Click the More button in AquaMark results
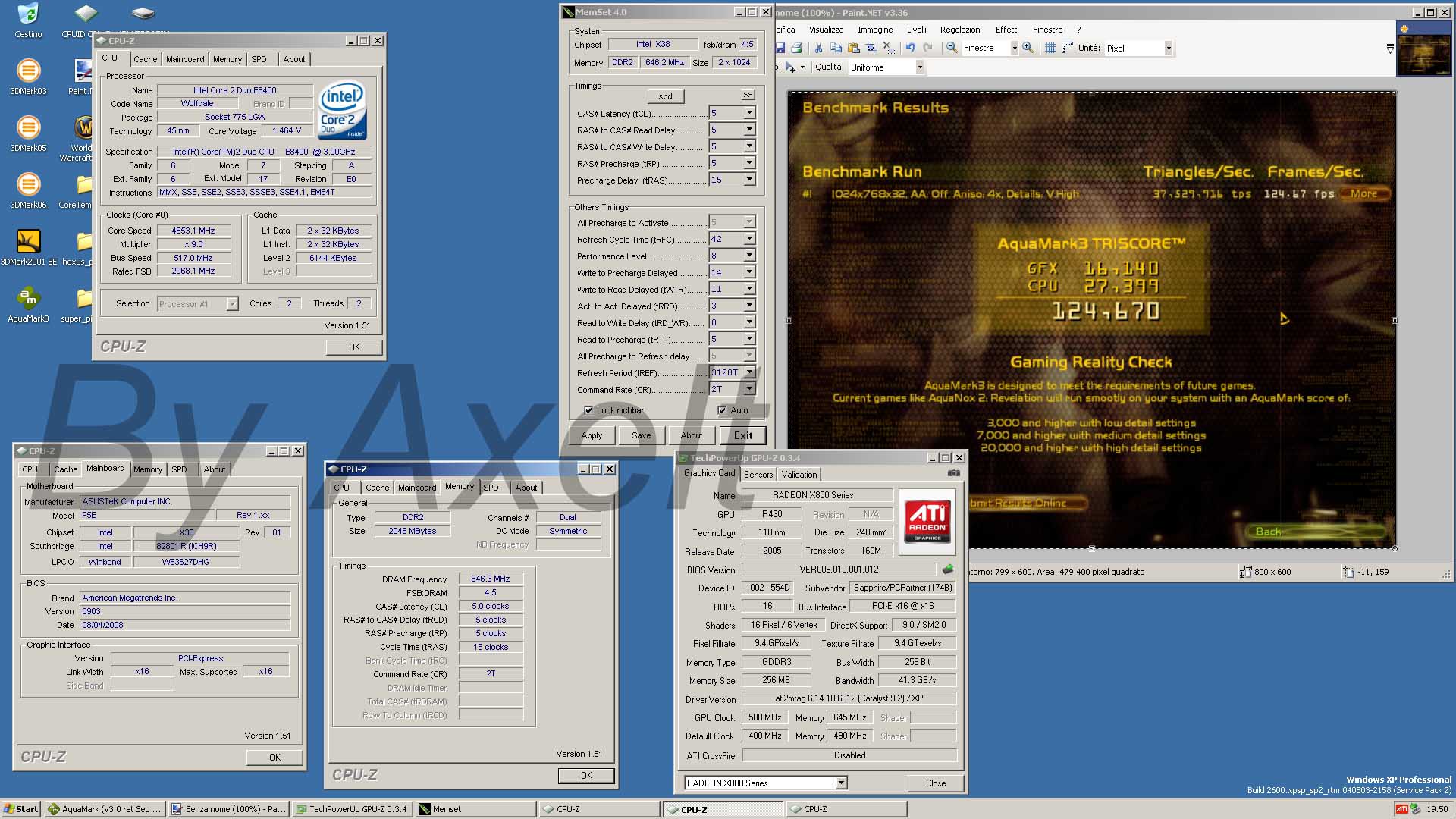This screenshot has height=819, width=1456. click(x=1363, y=193)
